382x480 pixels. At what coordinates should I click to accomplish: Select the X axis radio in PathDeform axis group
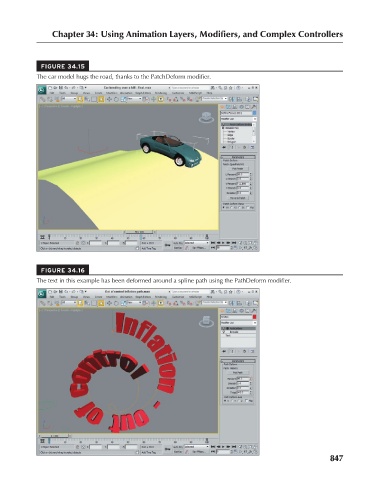225,401
